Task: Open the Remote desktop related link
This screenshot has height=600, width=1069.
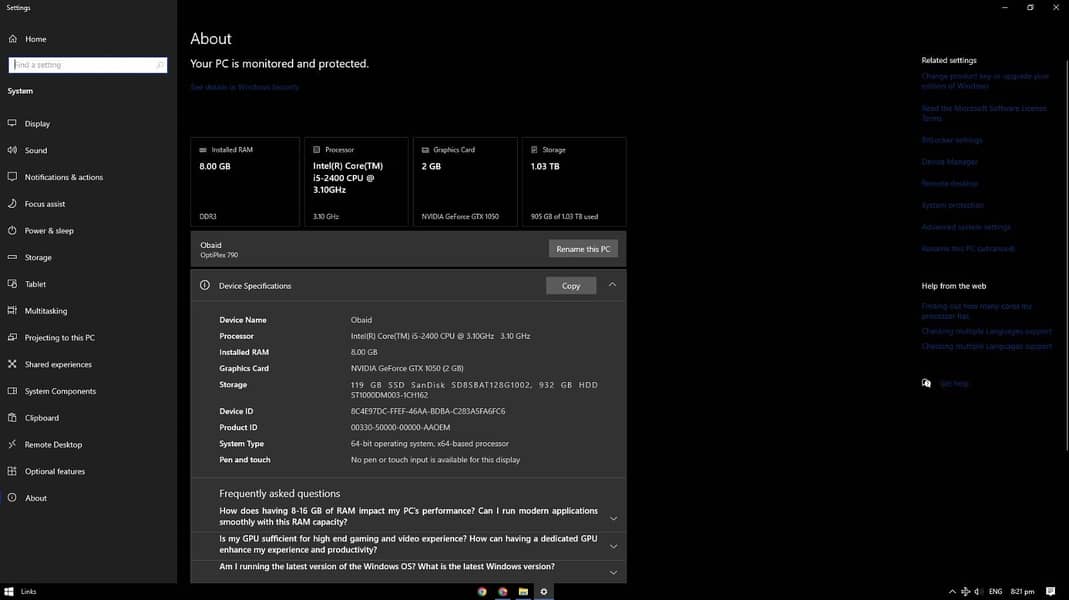Action: click(x=950, y=183)
